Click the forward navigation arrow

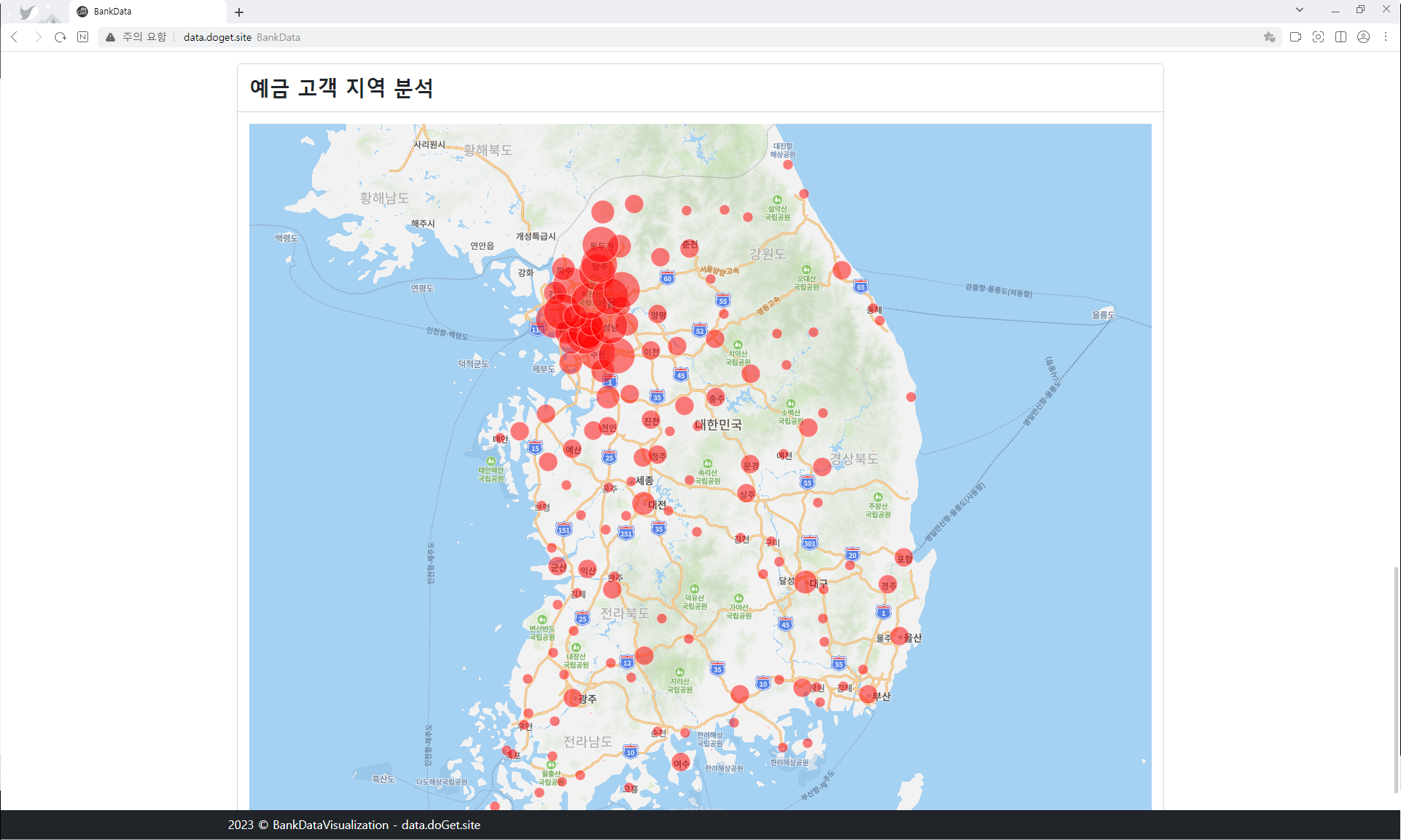(38, 37)
